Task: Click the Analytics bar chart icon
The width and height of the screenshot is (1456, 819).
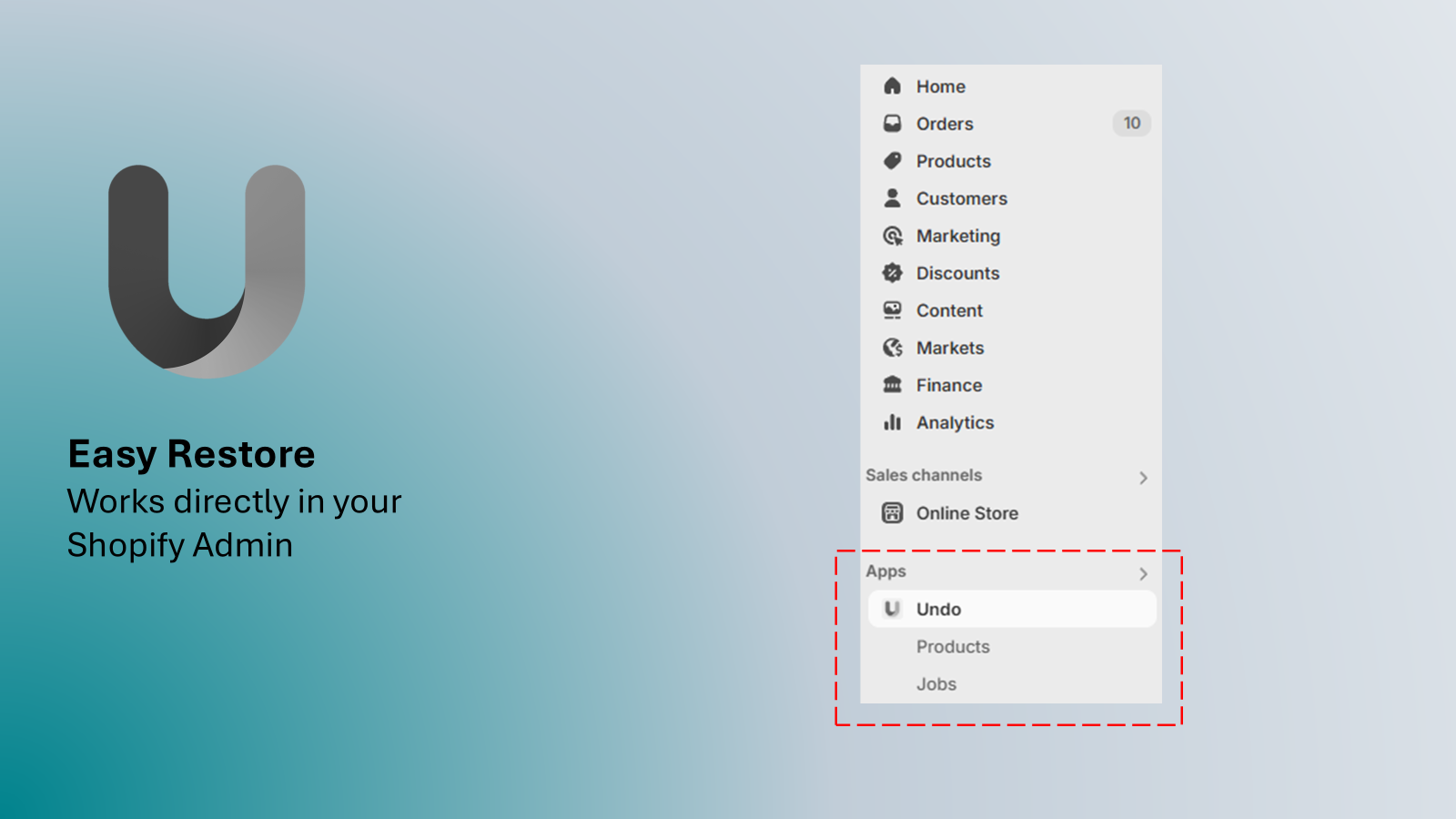Action: (893, 422)
